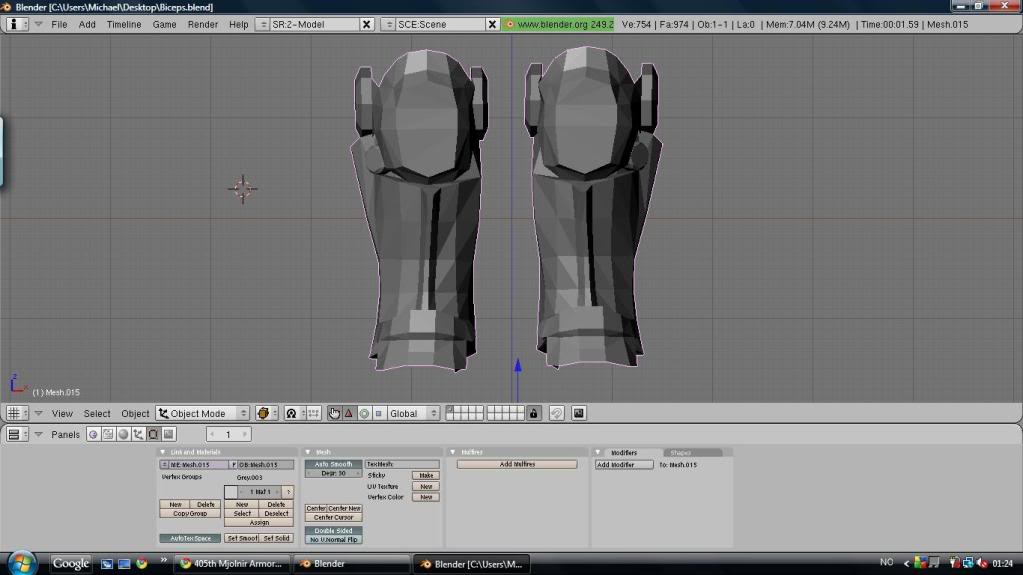Select the rotate manipulator circle icon
This screenshot has width=1023, height=575.
tap(364, 413)
